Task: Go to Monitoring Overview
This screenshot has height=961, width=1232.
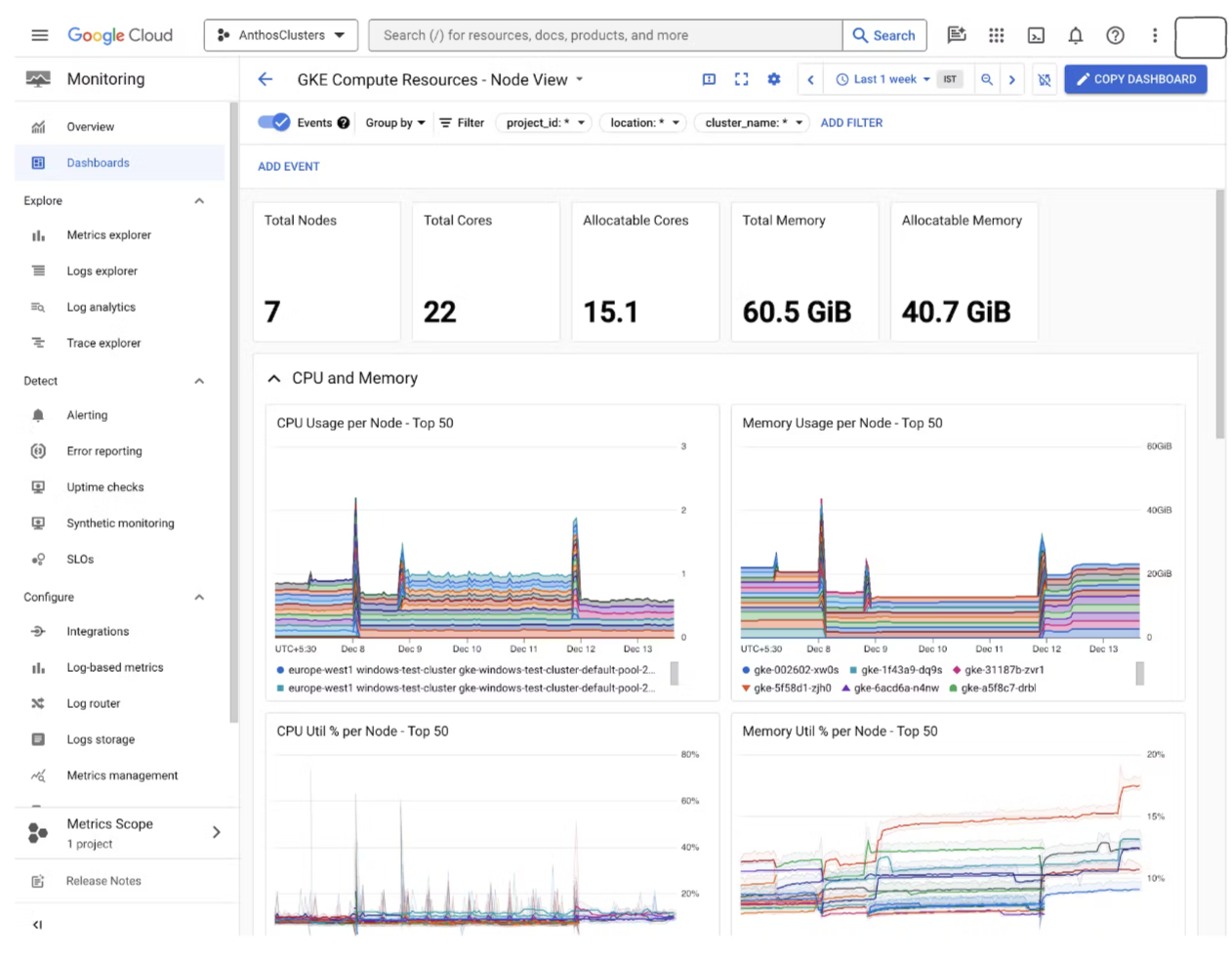Action: pyautogui.click(x=90, y=127)
